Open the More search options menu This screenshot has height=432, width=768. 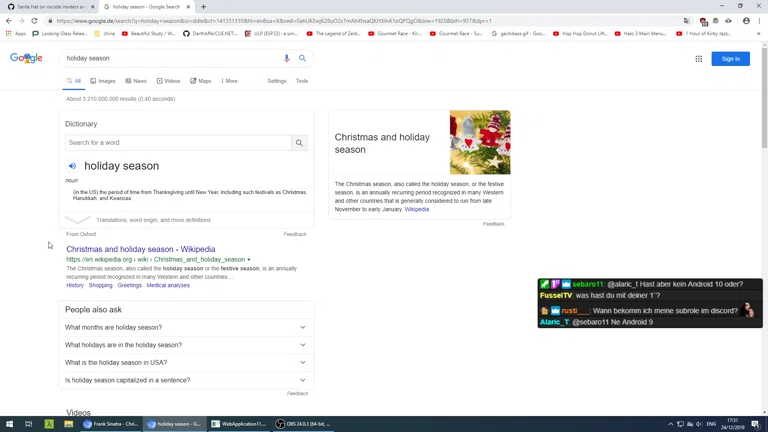tap(229, 81)
